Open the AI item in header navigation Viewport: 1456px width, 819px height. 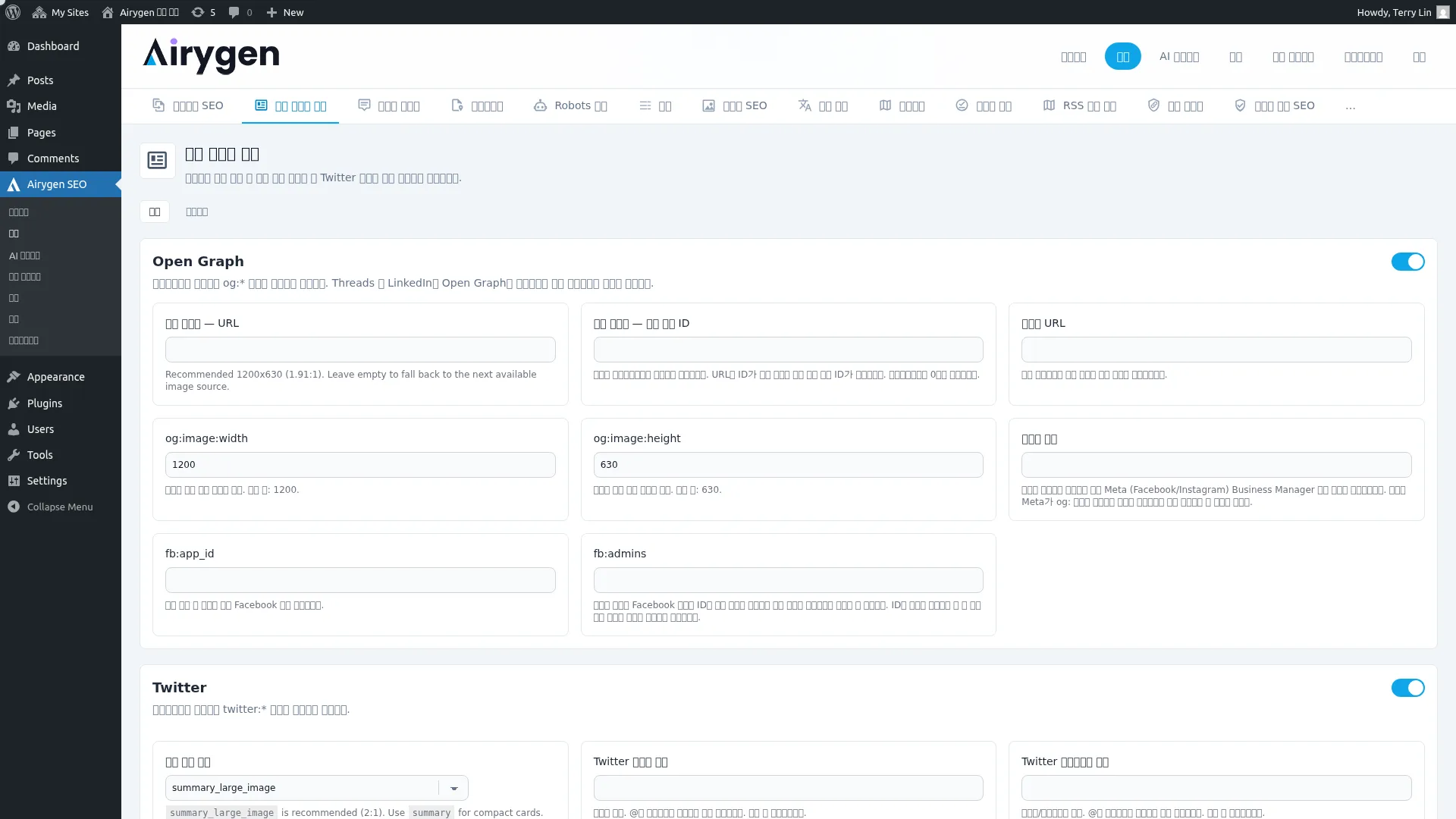[x=1178, y=56]
